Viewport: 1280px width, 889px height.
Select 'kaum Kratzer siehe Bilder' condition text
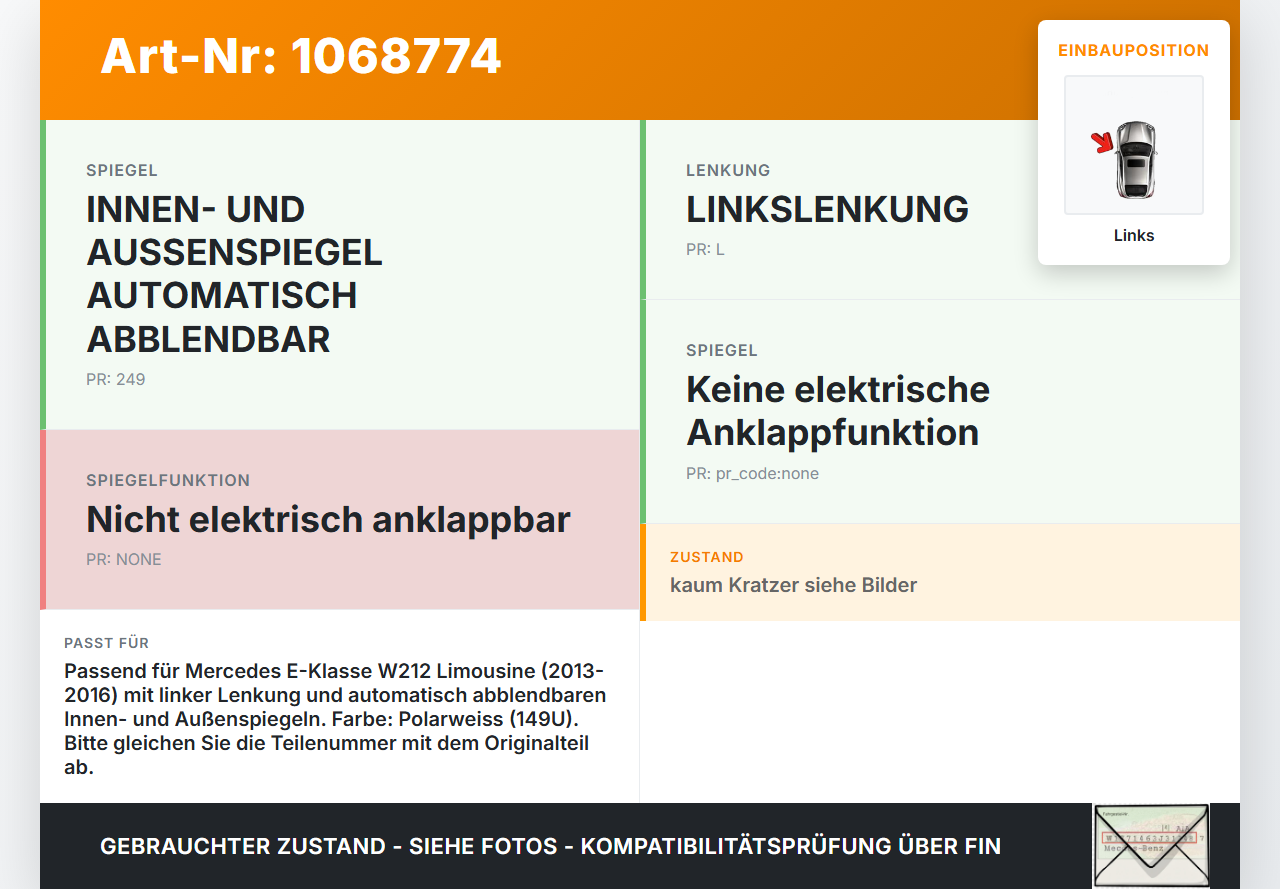click(793, 585)
